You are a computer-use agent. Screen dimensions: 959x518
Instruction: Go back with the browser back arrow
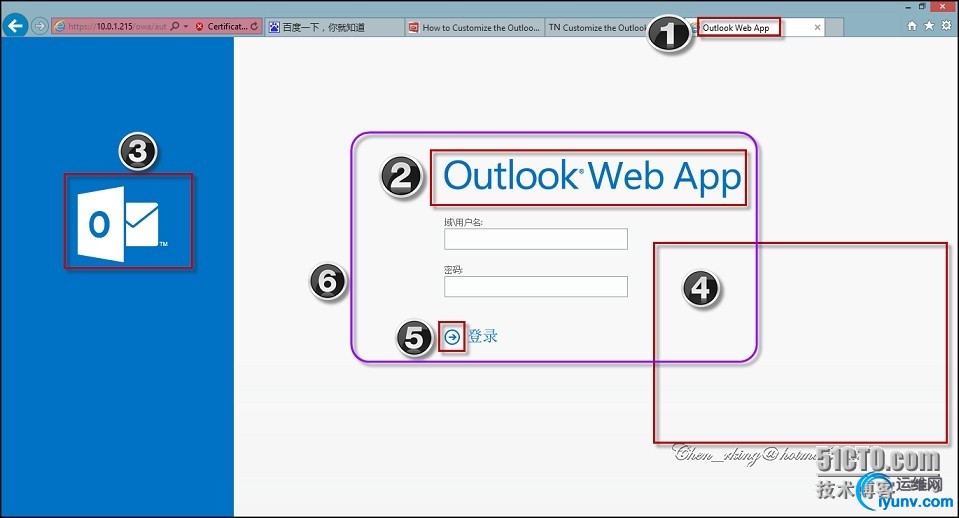coord(15,26)
